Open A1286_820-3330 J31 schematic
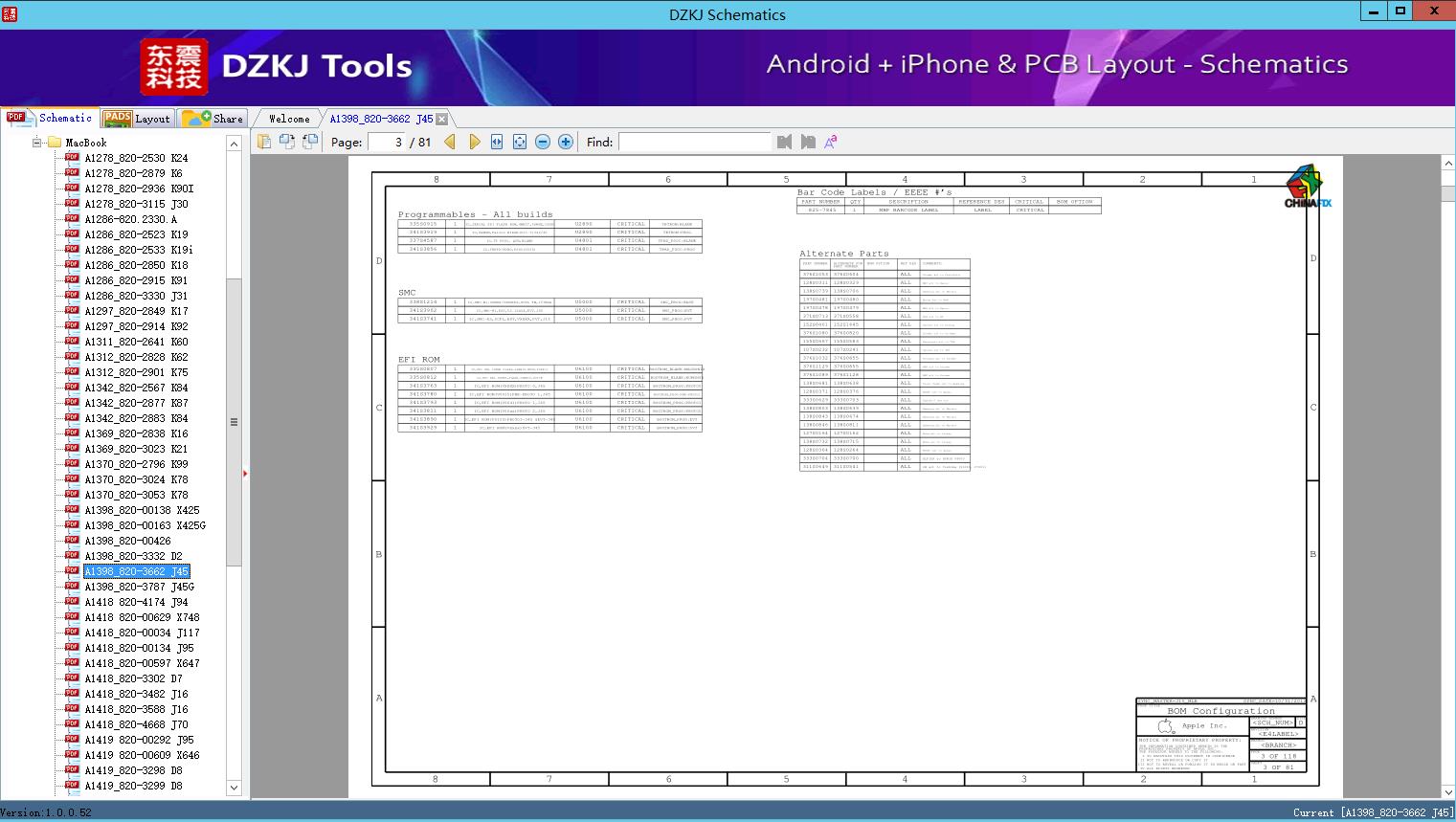Viewport: 1456px width, 822px height. (x=136, y=296)
